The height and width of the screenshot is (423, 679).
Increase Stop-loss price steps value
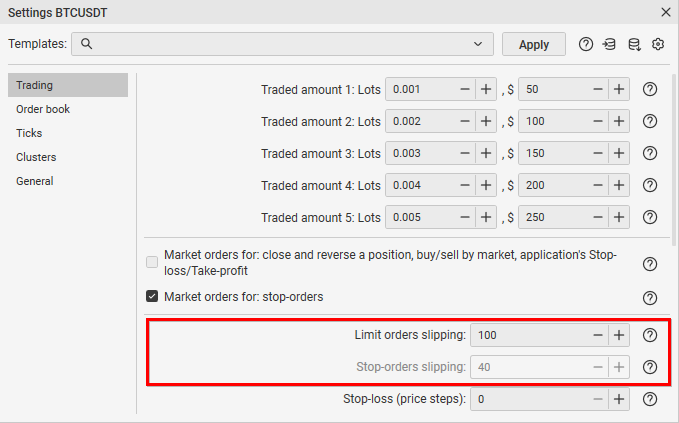point(619,399)
